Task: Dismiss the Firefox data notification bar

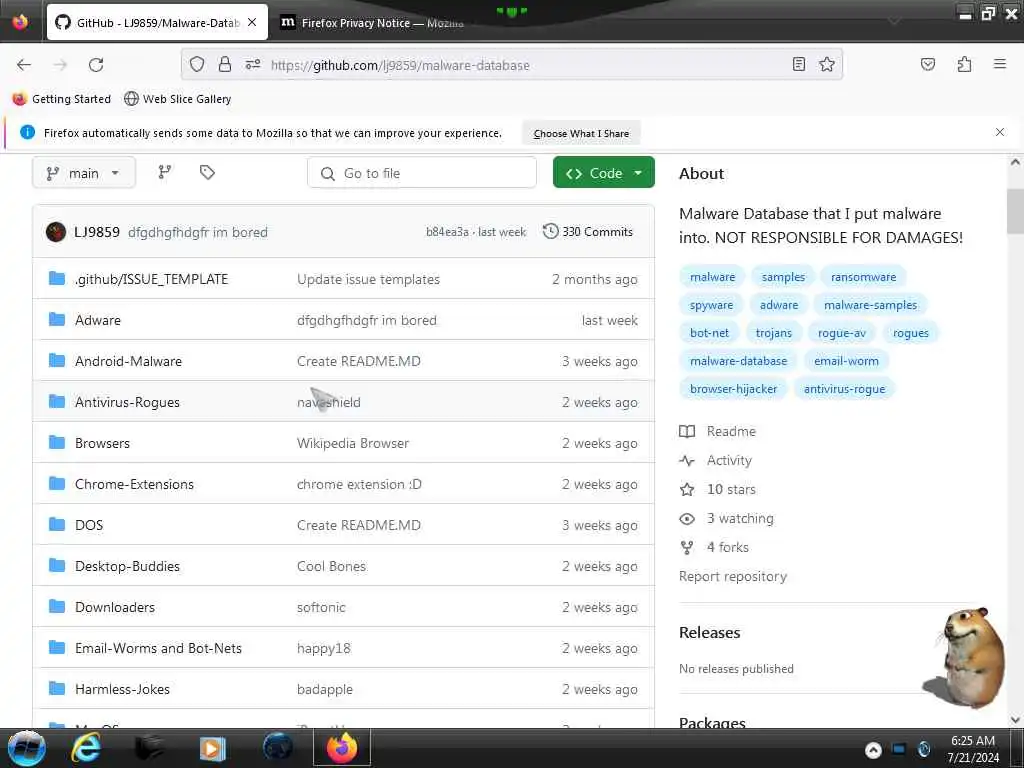Action: 999,132
